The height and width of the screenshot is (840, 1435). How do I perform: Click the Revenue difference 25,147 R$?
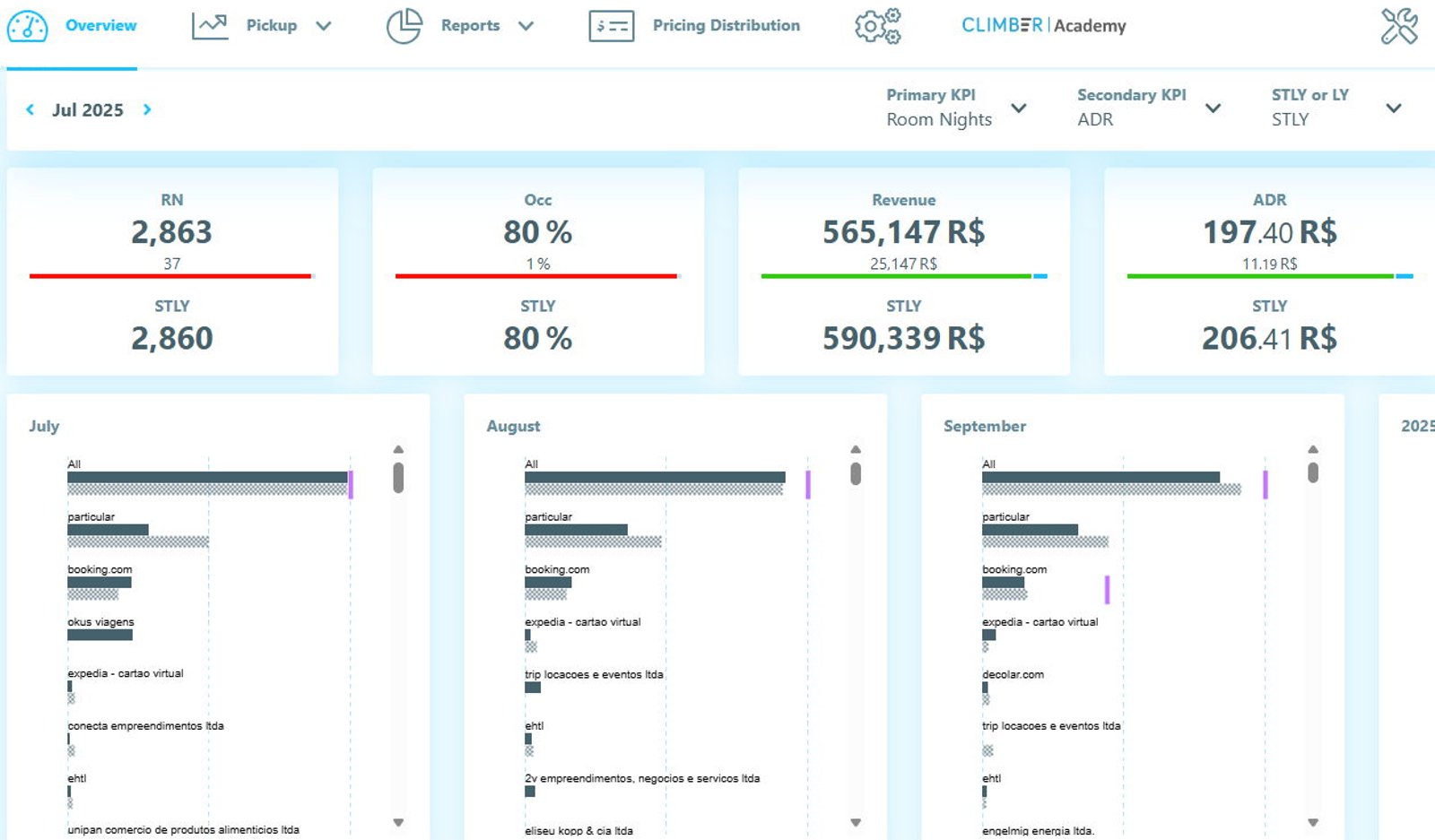(903, 264)
